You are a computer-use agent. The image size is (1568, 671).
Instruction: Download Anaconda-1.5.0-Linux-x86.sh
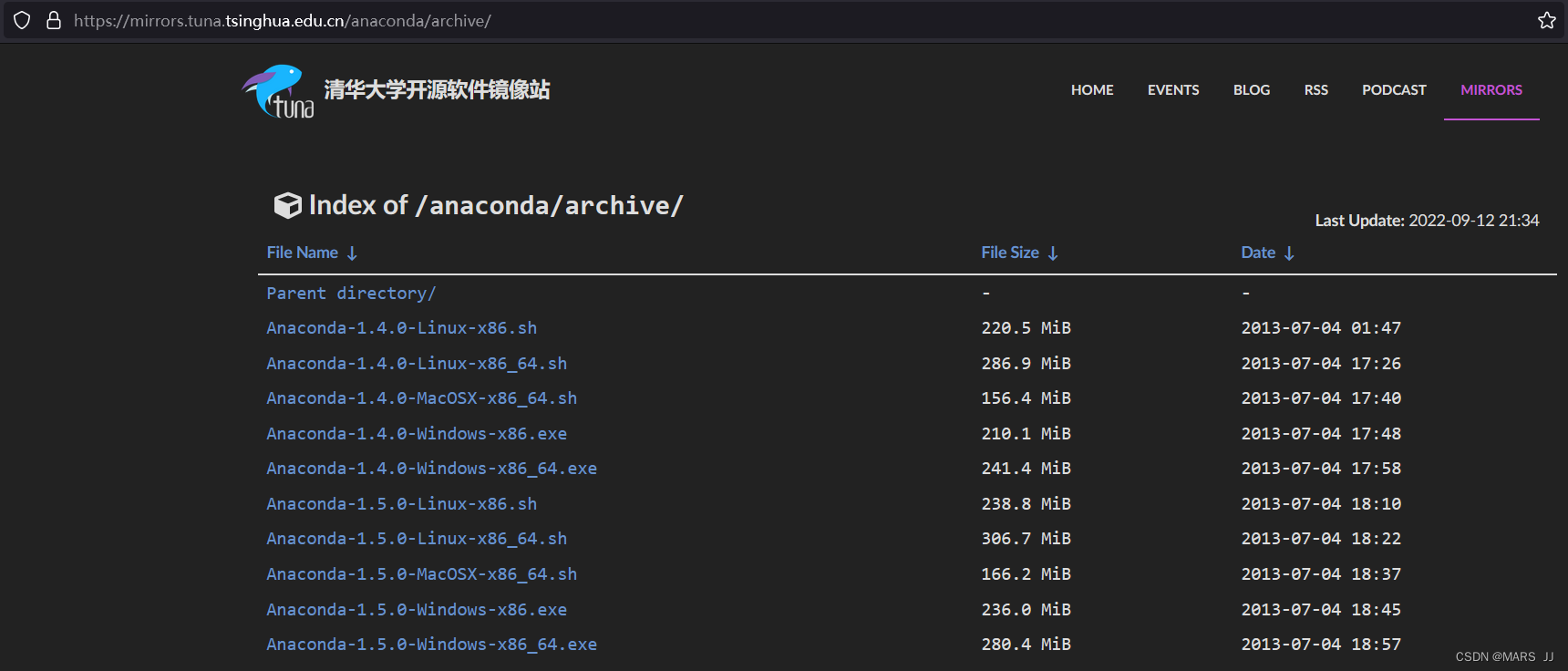click(401, 504)
